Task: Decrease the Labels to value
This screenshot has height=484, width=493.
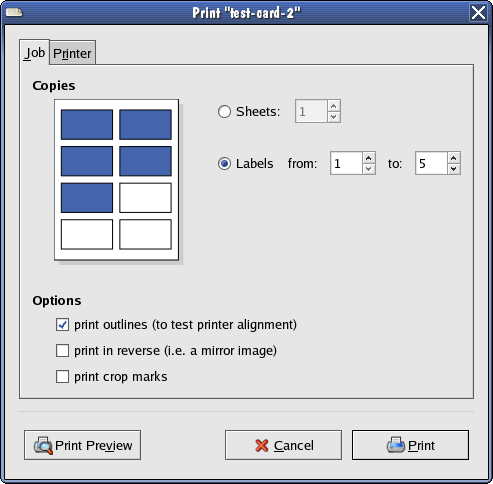Action: click(x=454, y=169)
